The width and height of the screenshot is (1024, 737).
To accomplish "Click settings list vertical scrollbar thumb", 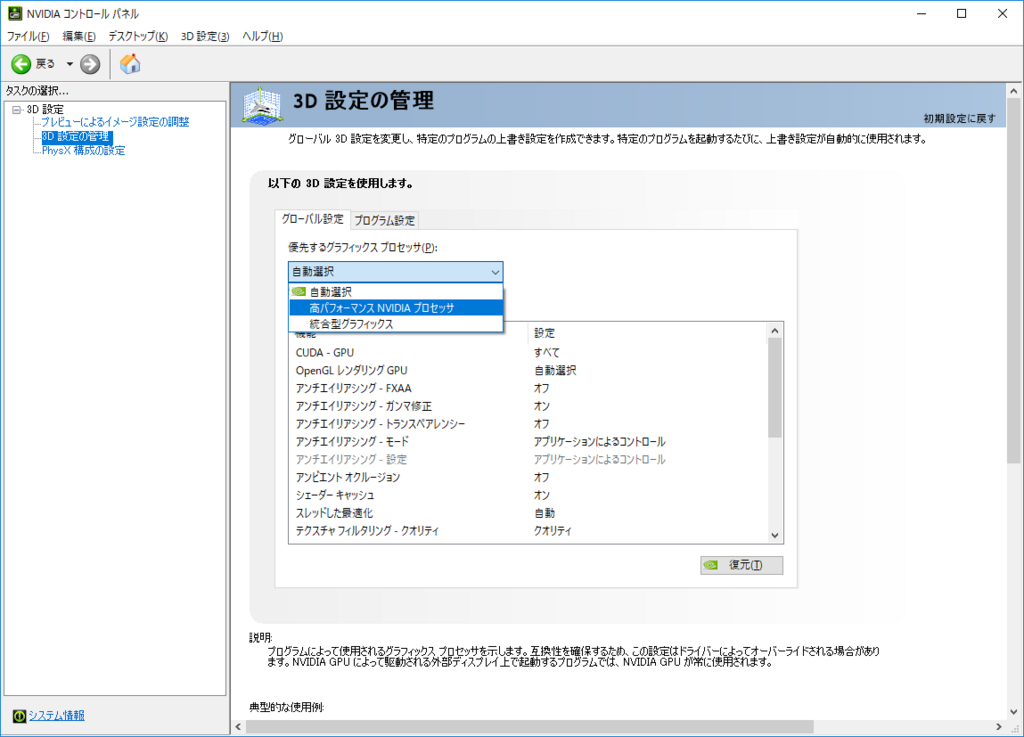I will click(775, 388).
